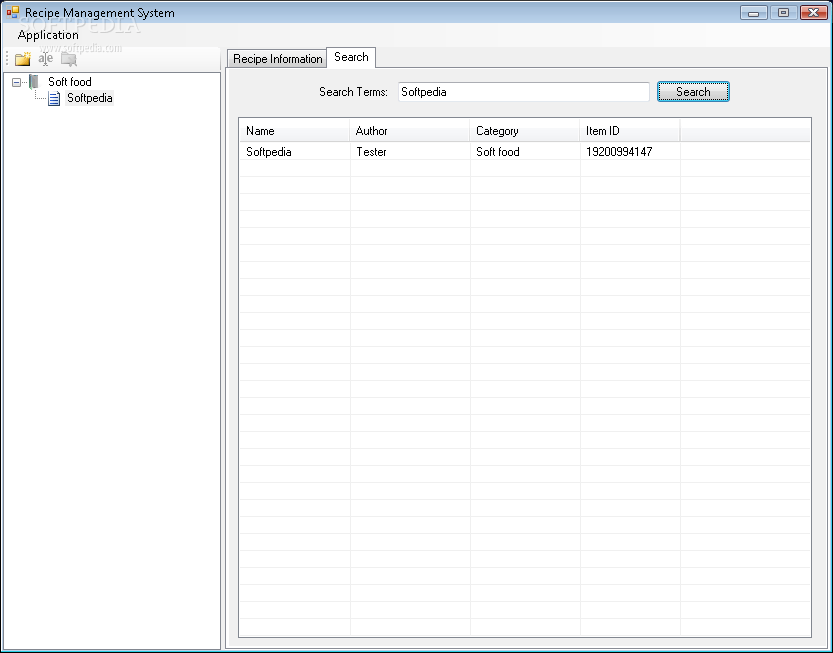Click the Search button

(x=693, y=91)
